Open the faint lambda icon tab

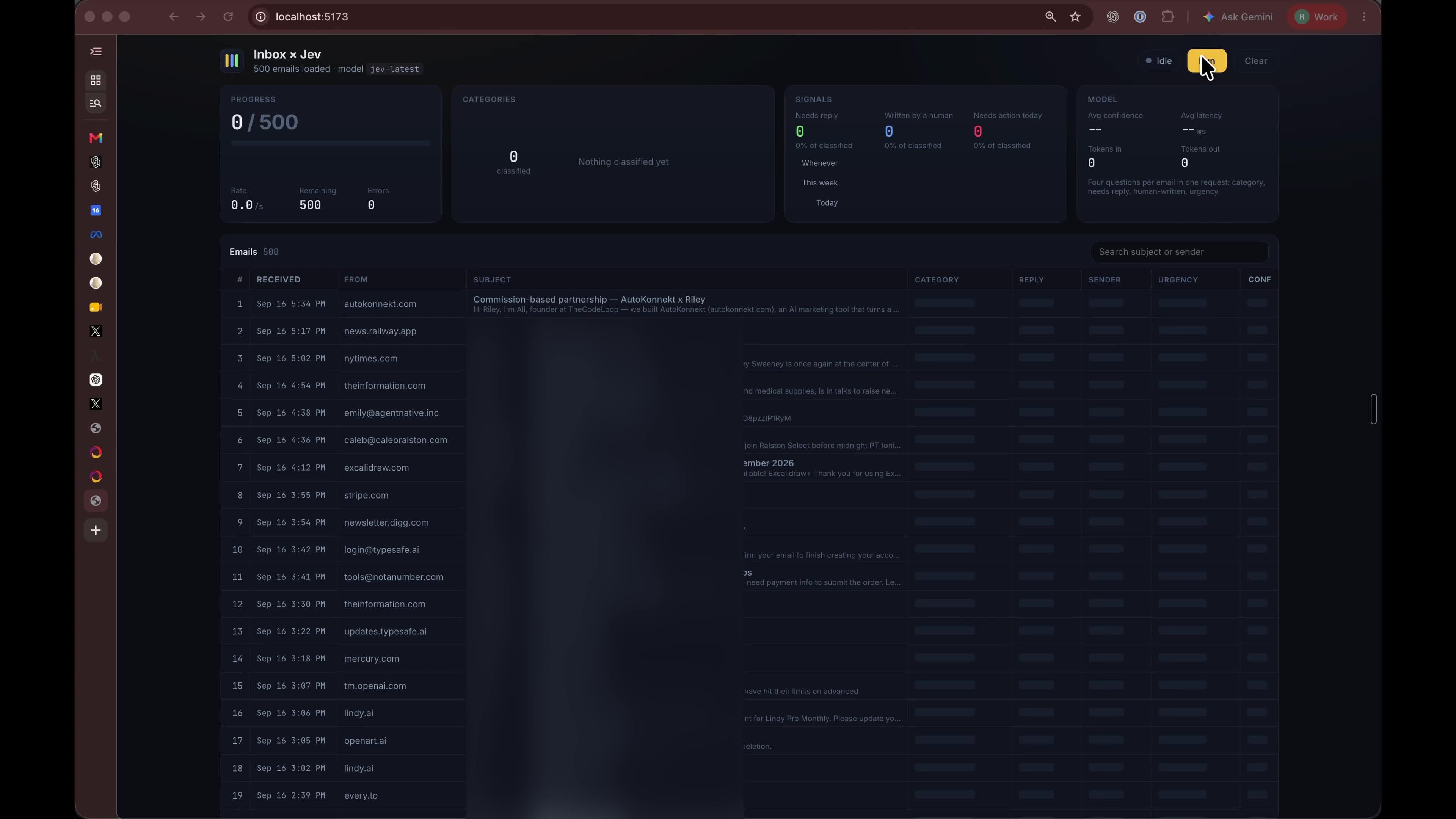coord(96,356)
